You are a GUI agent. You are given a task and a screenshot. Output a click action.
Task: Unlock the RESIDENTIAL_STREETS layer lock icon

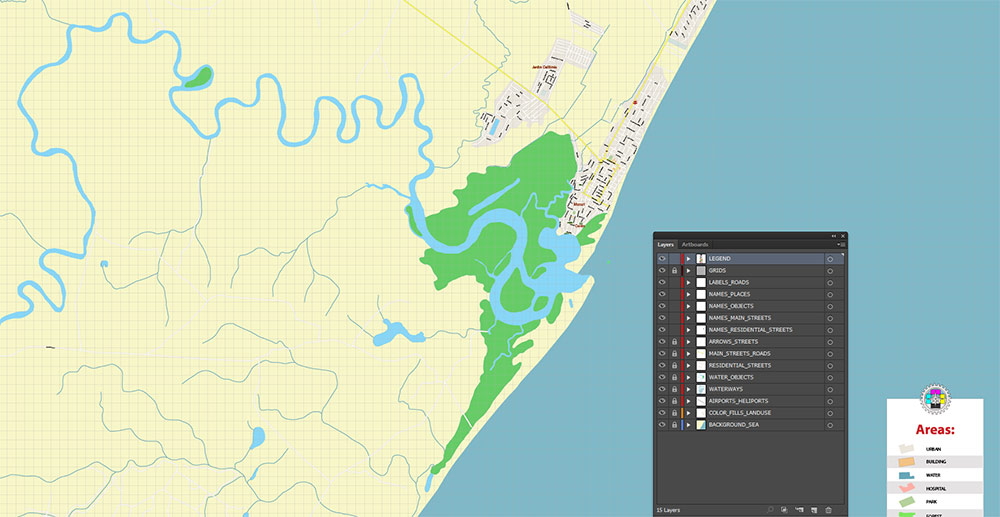[675, 365]
